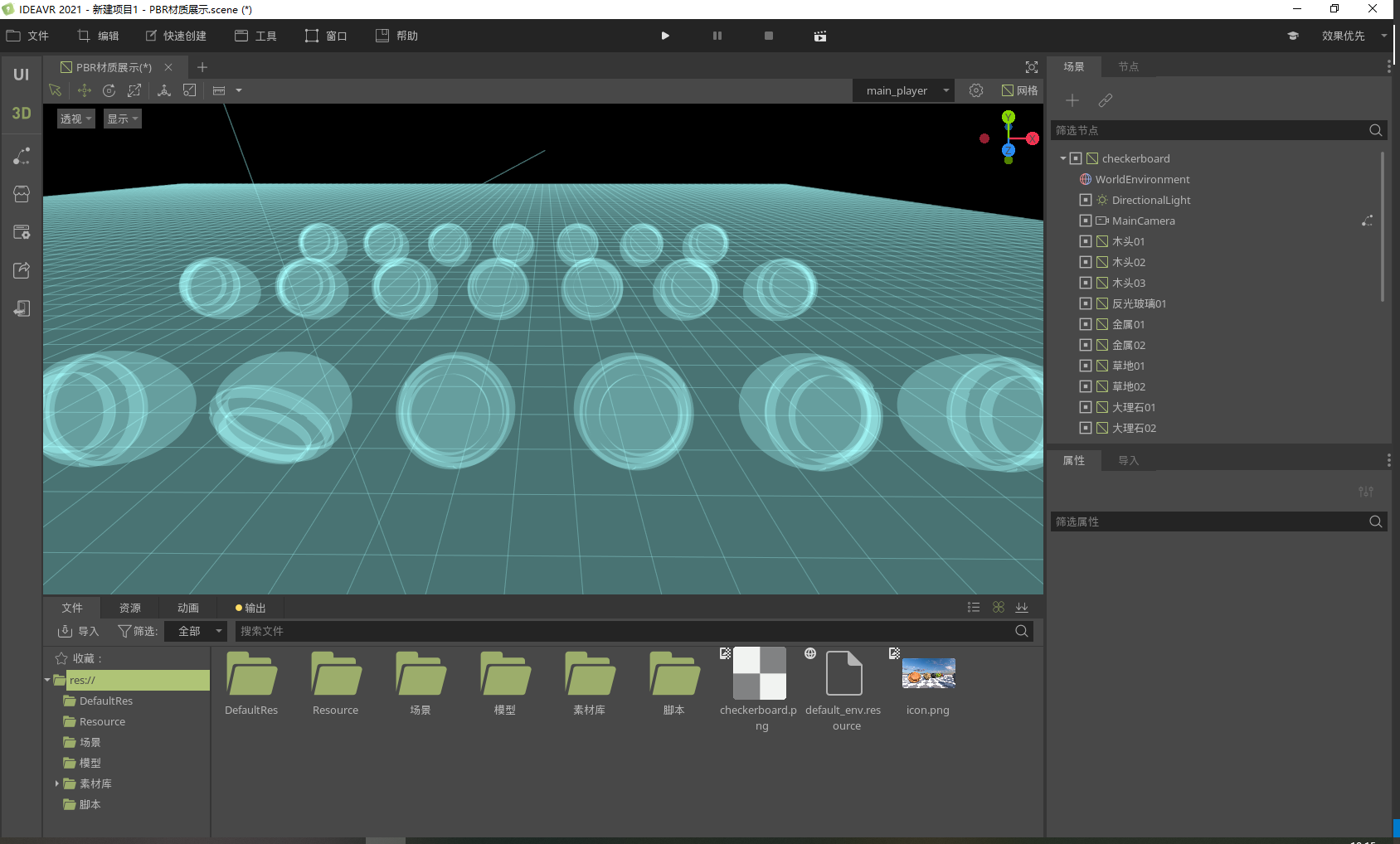This screenshot has height=844, width=1400.
Task: Select the arrow selection tool
Action: point(56,90)
